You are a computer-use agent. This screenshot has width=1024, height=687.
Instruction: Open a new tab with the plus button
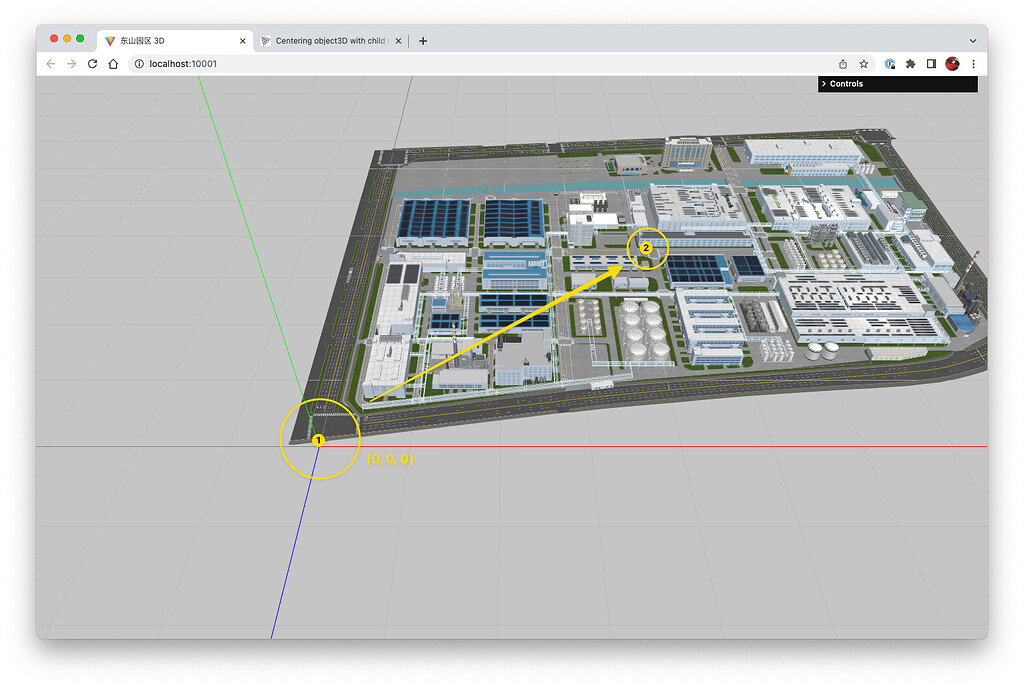(422, 40)
